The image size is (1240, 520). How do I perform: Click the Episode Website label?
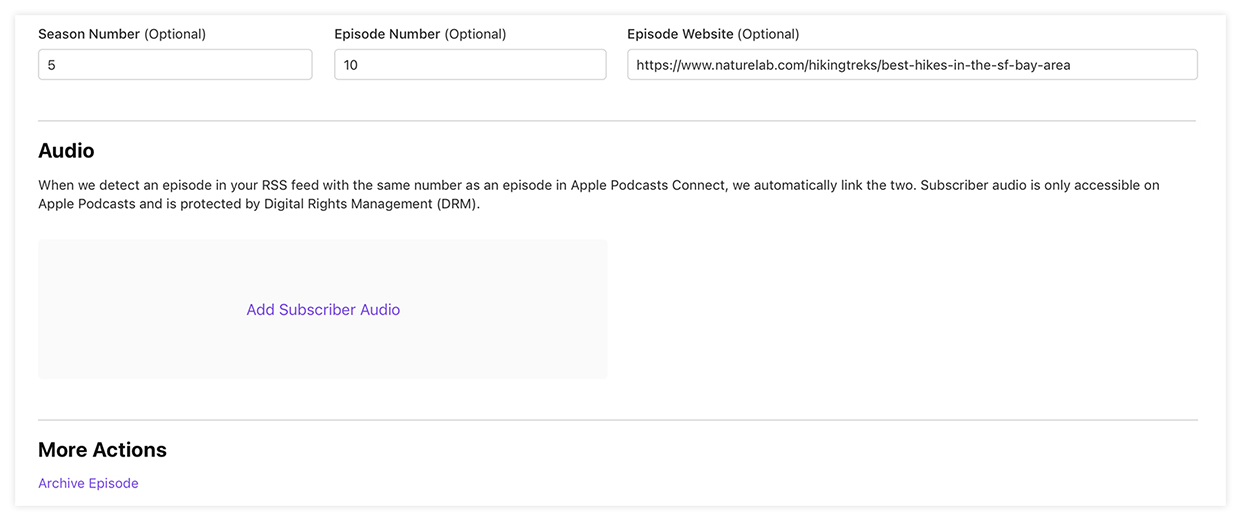click(x=680, y=34)
